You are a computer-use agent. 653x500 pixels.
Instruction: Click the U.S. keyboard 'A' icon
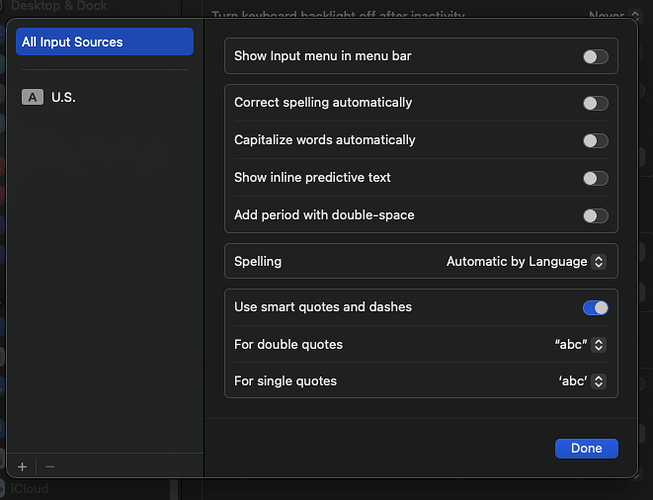click(32, 97)
